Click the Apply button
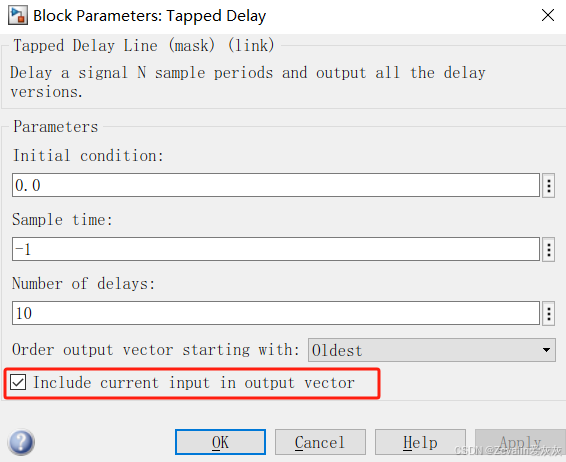Viewport: 566px width, 462px height. [520, 442]
